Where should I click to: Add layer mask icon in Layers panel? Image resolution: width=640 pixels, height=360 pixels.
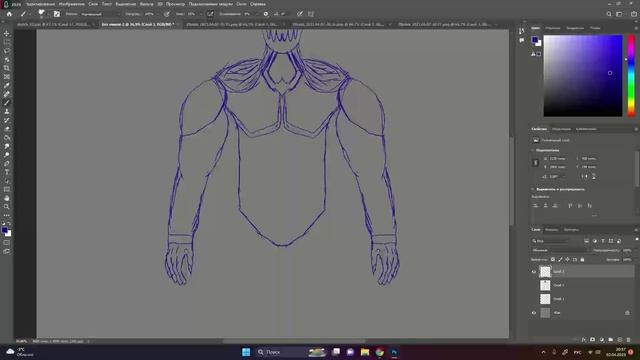click(x=593, y=340)
